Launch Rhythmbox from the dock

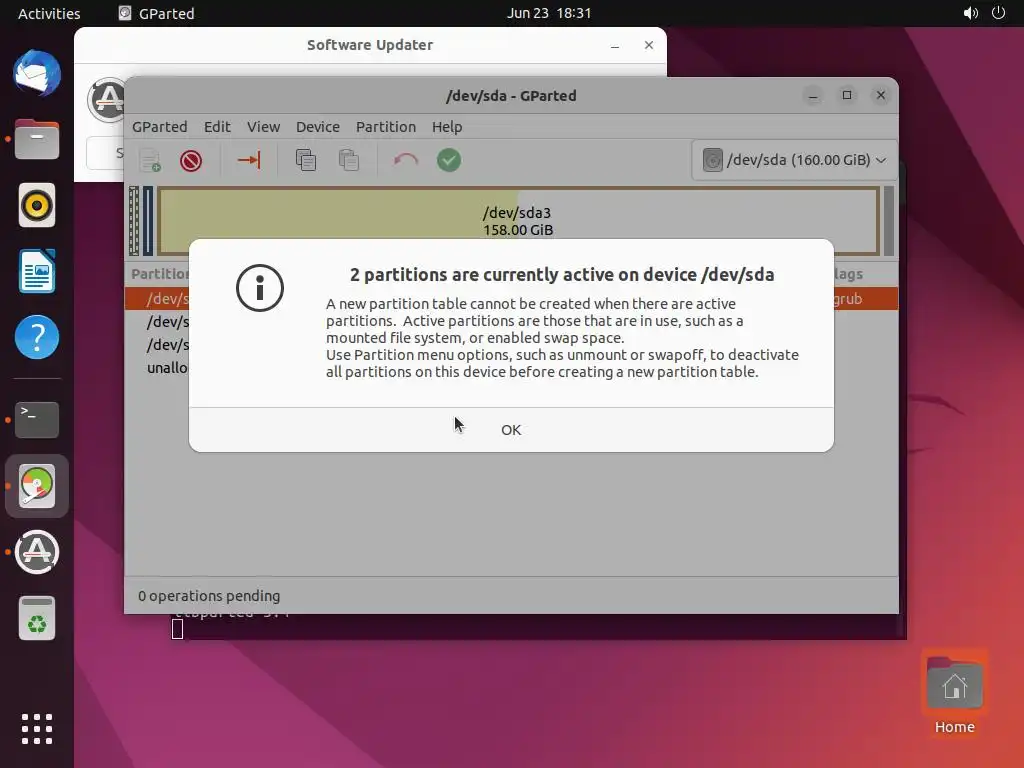point(37,205)
